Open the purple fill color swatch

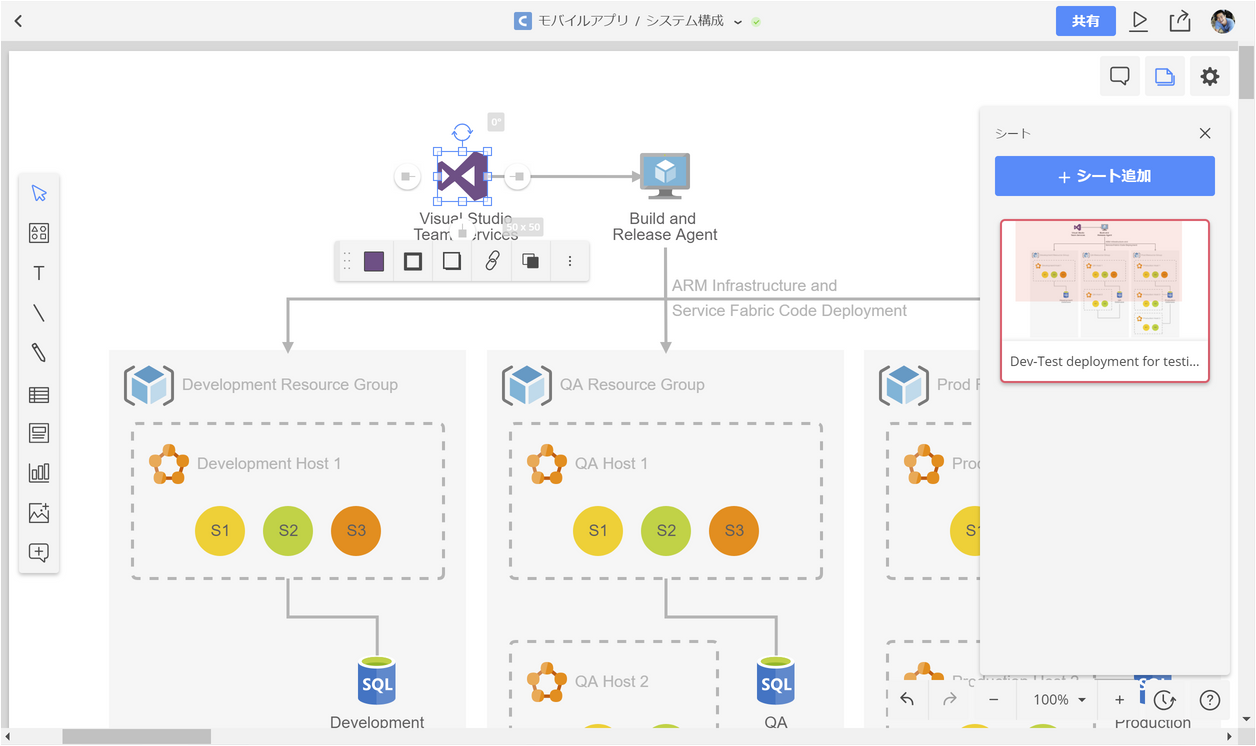tap(374, 261)
